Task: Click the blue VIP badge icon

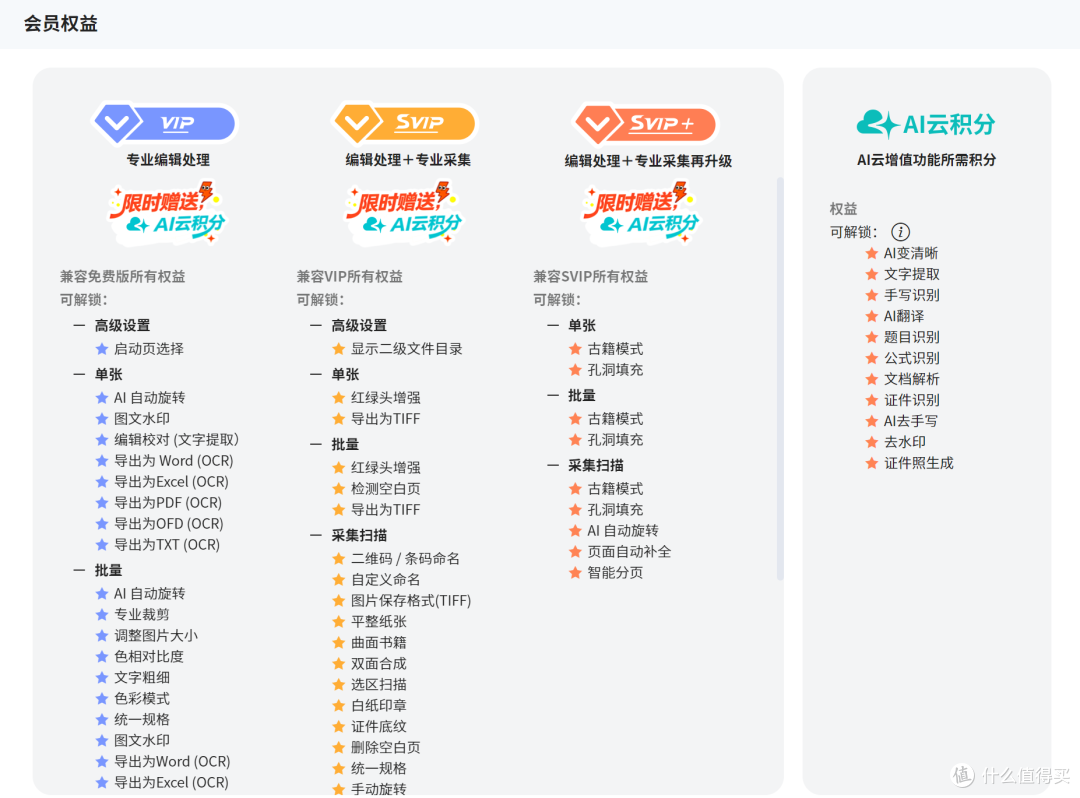Action: pos(165,123)
